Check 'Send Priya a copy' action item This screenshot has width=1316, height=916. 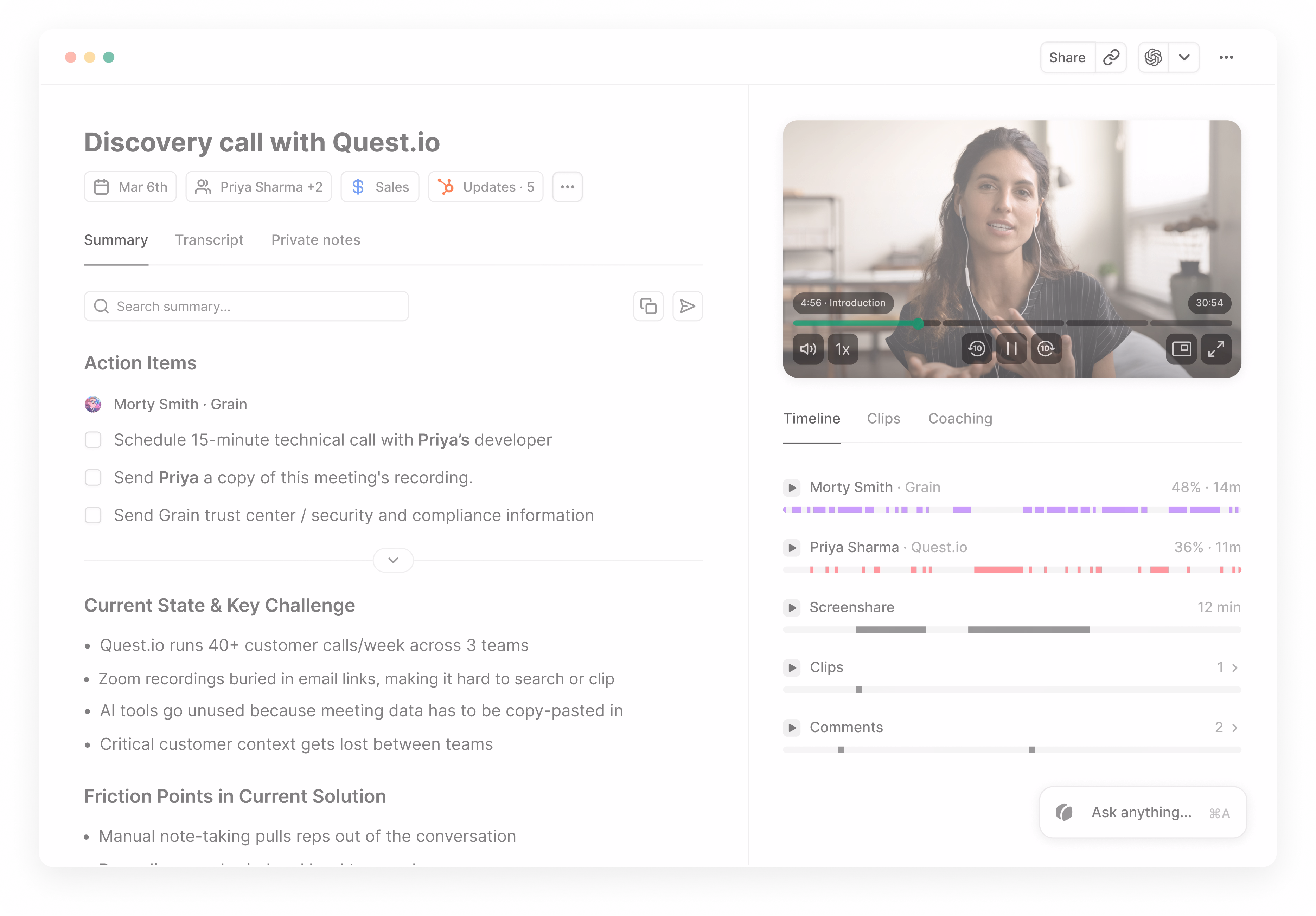click(x=93, y=478)
